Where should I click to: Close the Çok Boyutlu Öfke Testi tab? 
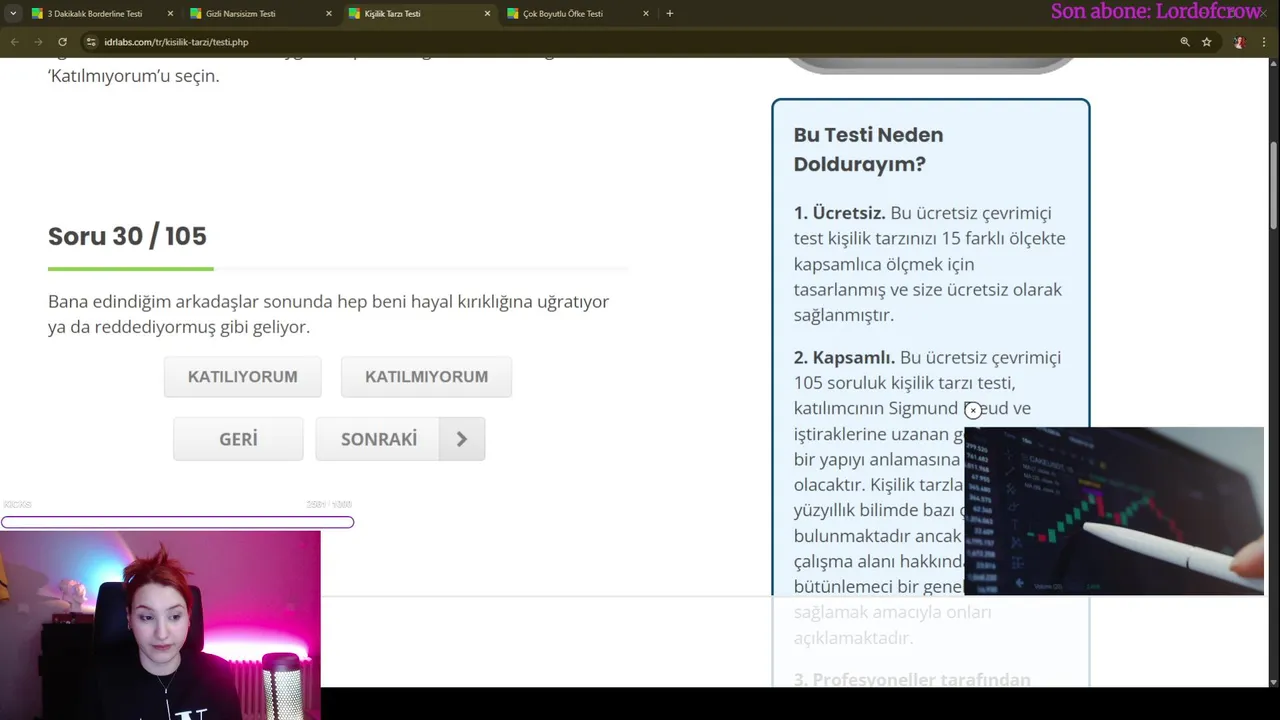coord(645,14)
